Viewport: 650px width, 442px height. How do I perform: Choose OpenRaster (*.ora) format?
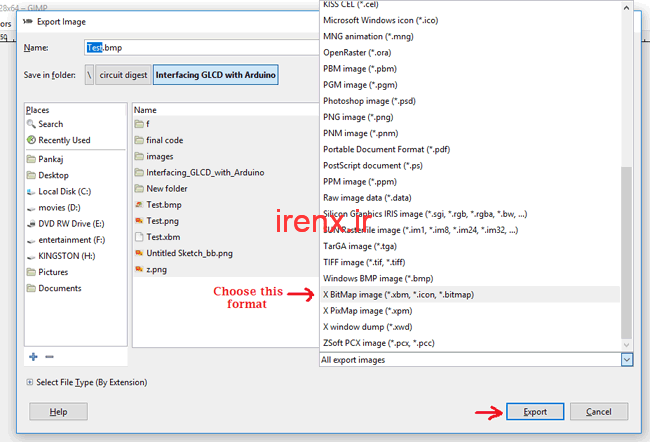(471, 52)
